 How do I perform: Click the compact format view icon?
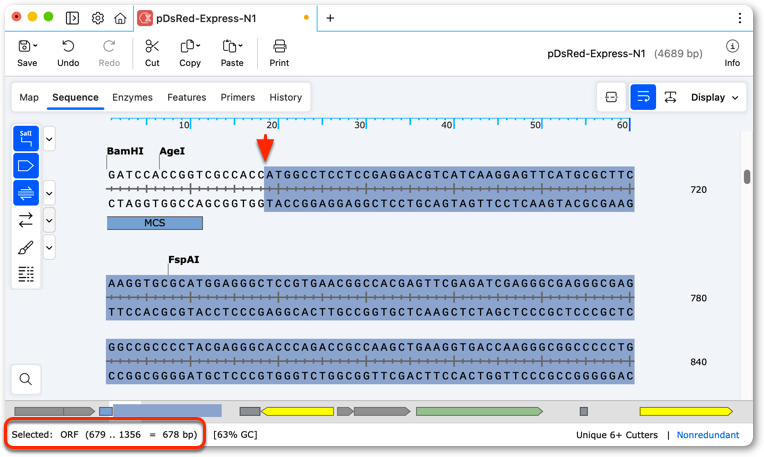pyautogui.click(x=611, y=97)
